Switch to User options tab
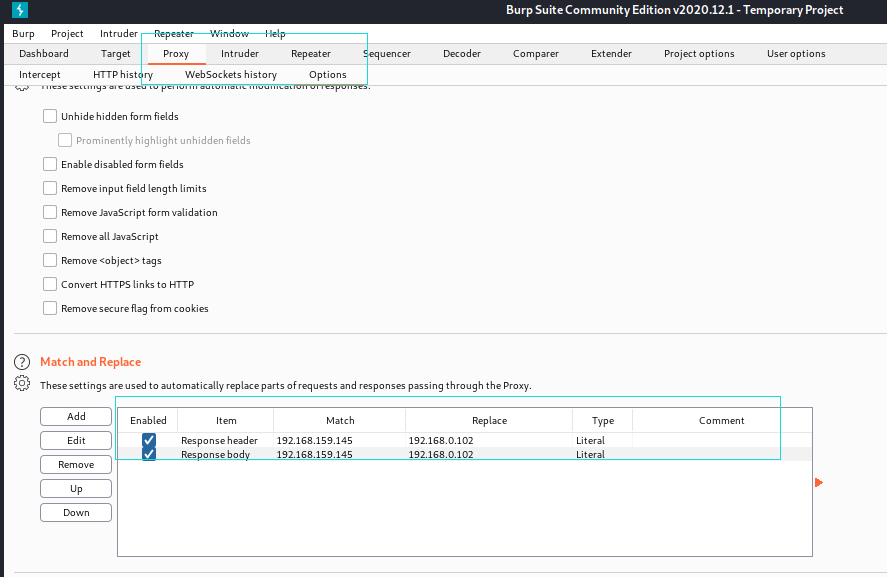The height and width of the screenshot is (577, 887). tap(796, 54)
